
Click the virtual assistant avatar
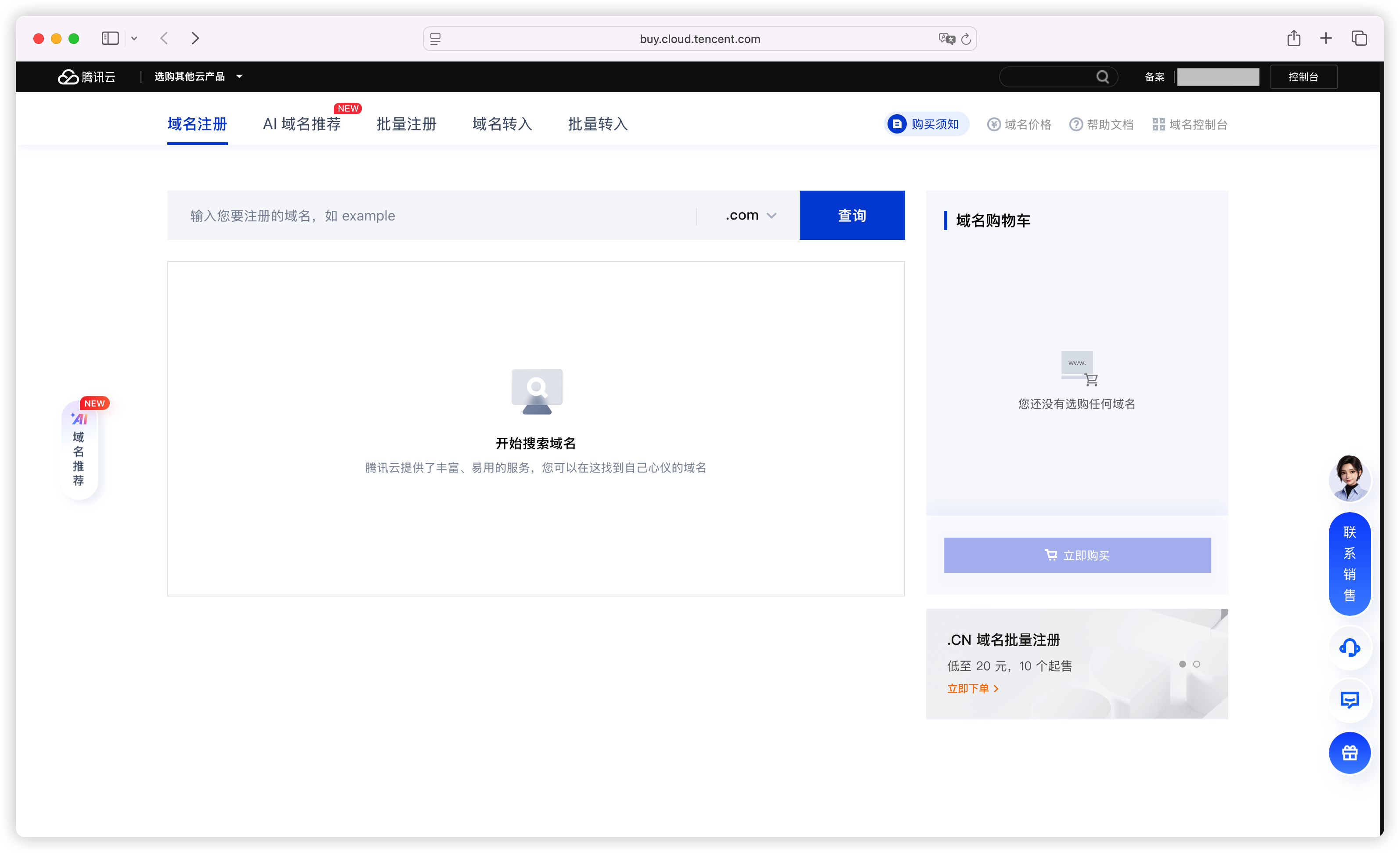(1349, 478)
